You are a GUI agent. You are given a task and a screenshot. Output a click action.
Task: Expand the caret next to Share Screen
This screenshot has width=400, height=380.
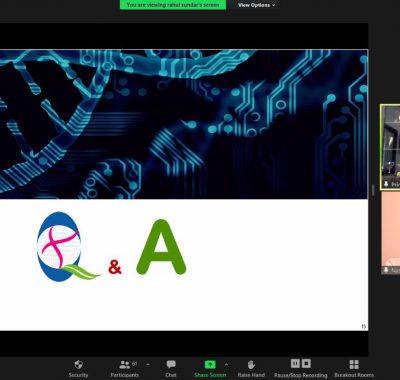point(226,365)
